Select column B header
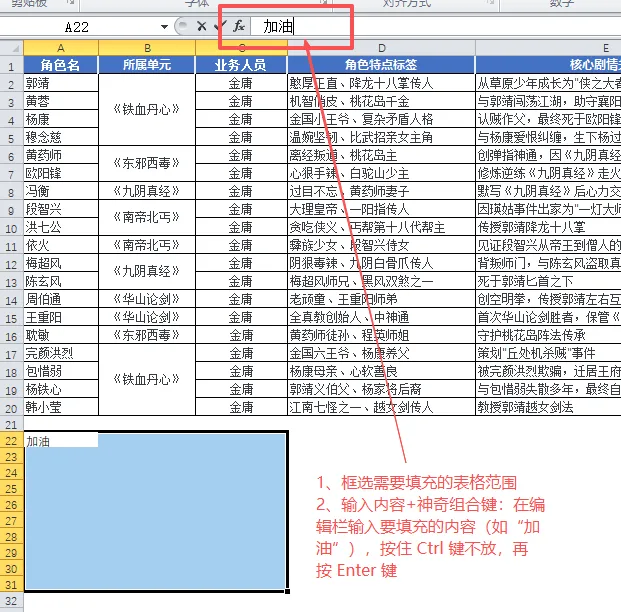Screen dimensions: 621x612 click(x=147, y=48)
